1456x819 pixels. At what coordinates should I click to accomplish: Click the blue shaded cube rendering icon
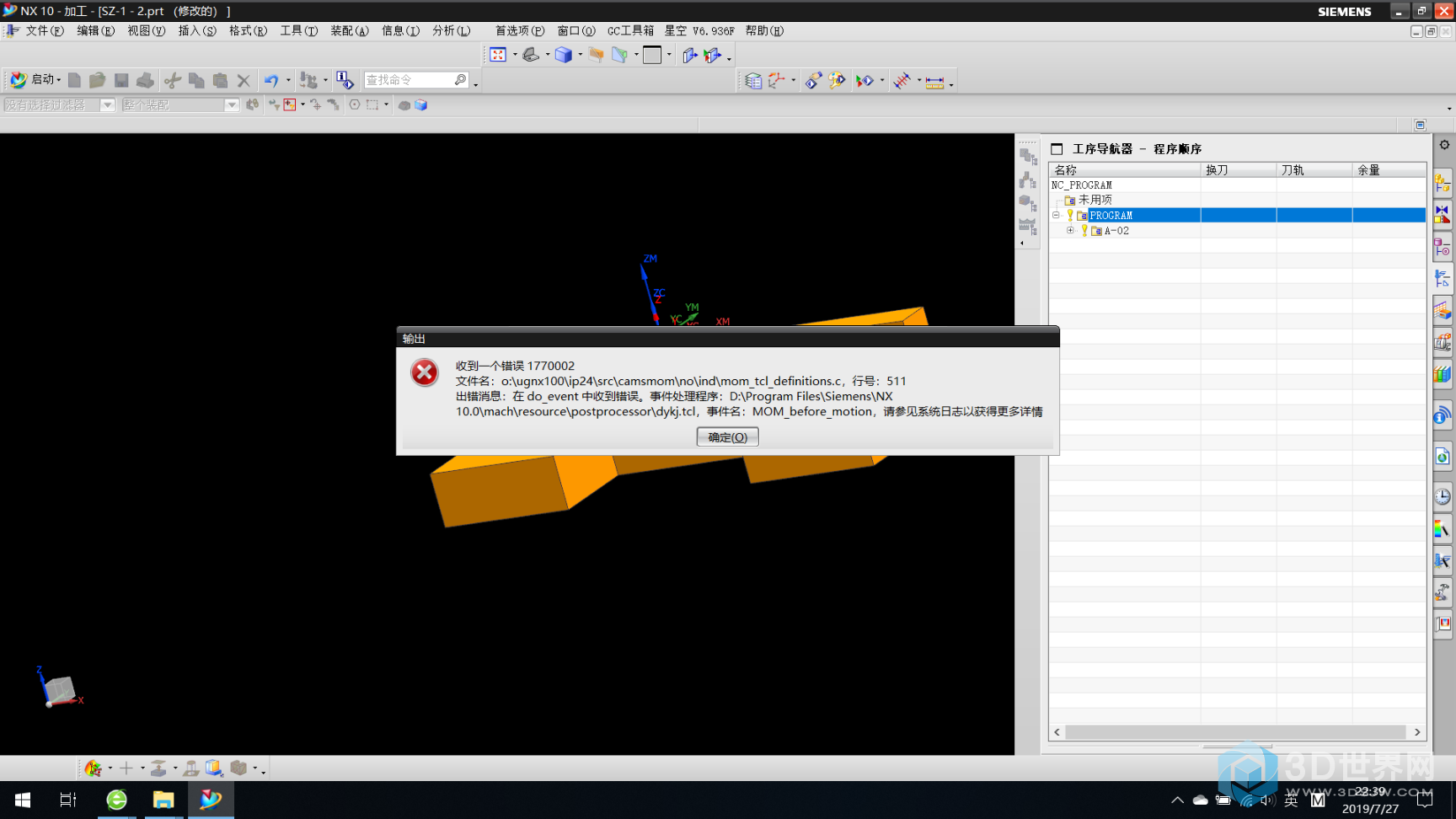564,55
